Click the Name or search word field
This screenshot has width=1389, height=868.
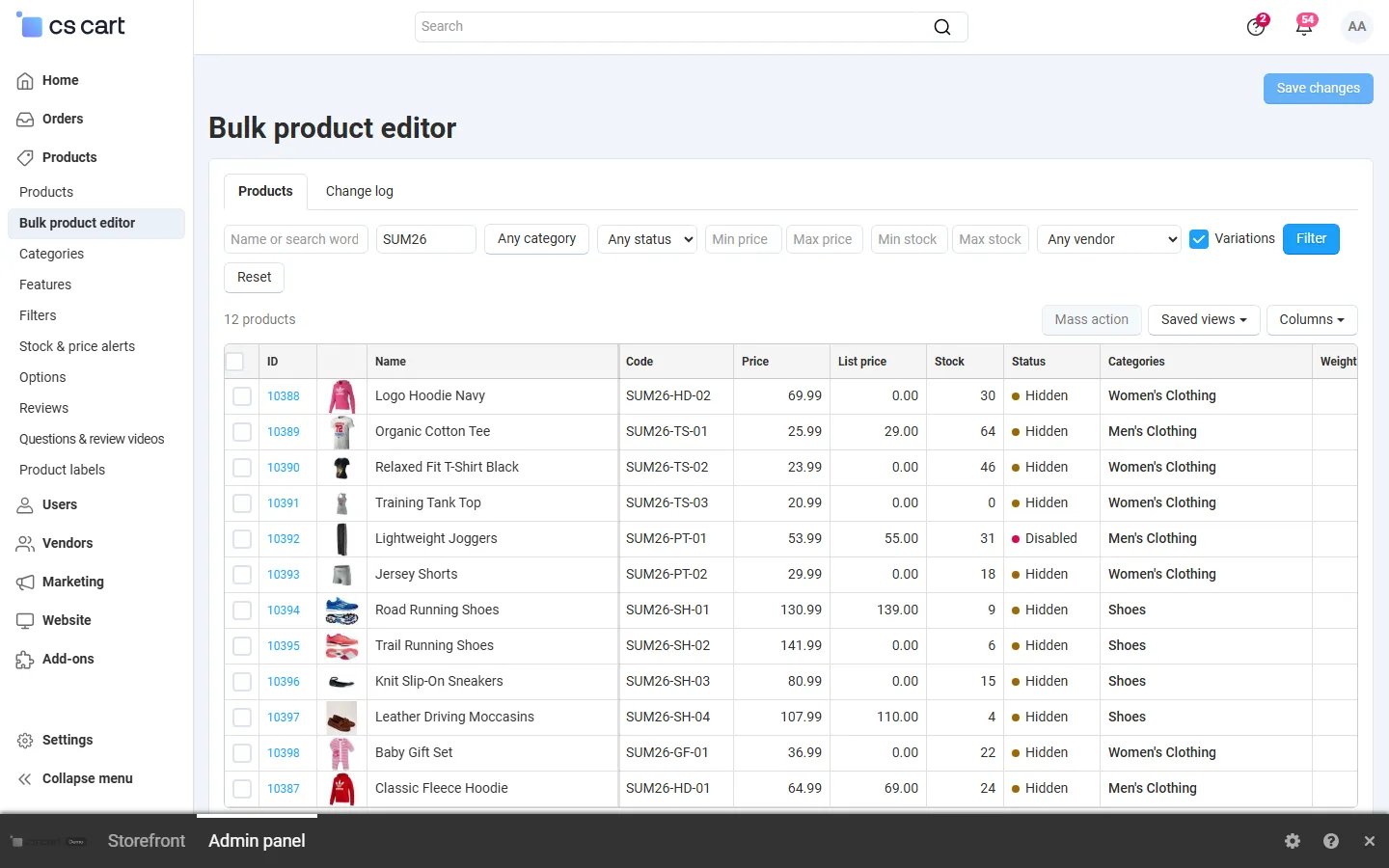[x=296, y=239]
